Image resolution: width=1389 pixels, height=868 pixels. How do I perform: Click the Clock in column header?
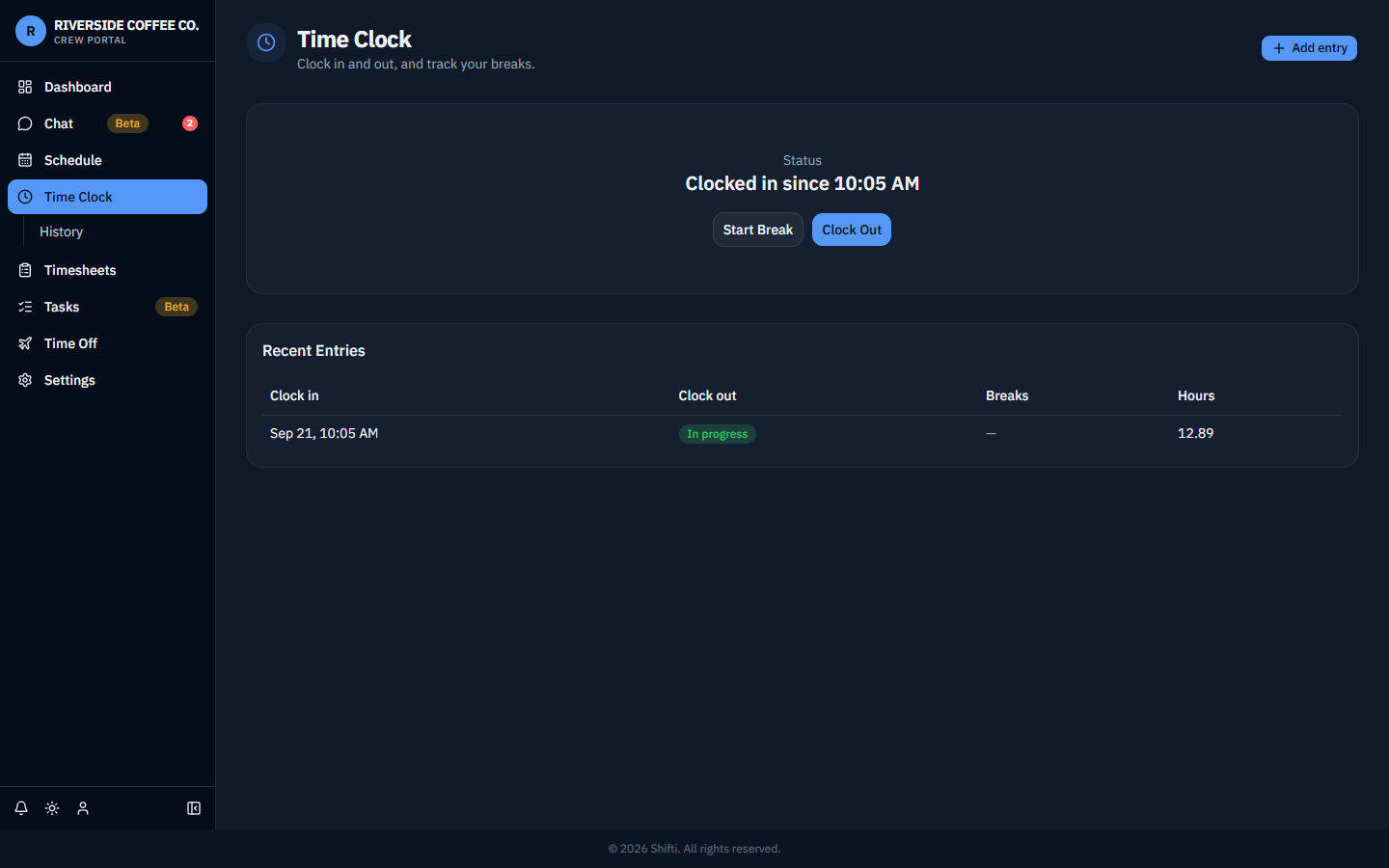click(294, 395)
